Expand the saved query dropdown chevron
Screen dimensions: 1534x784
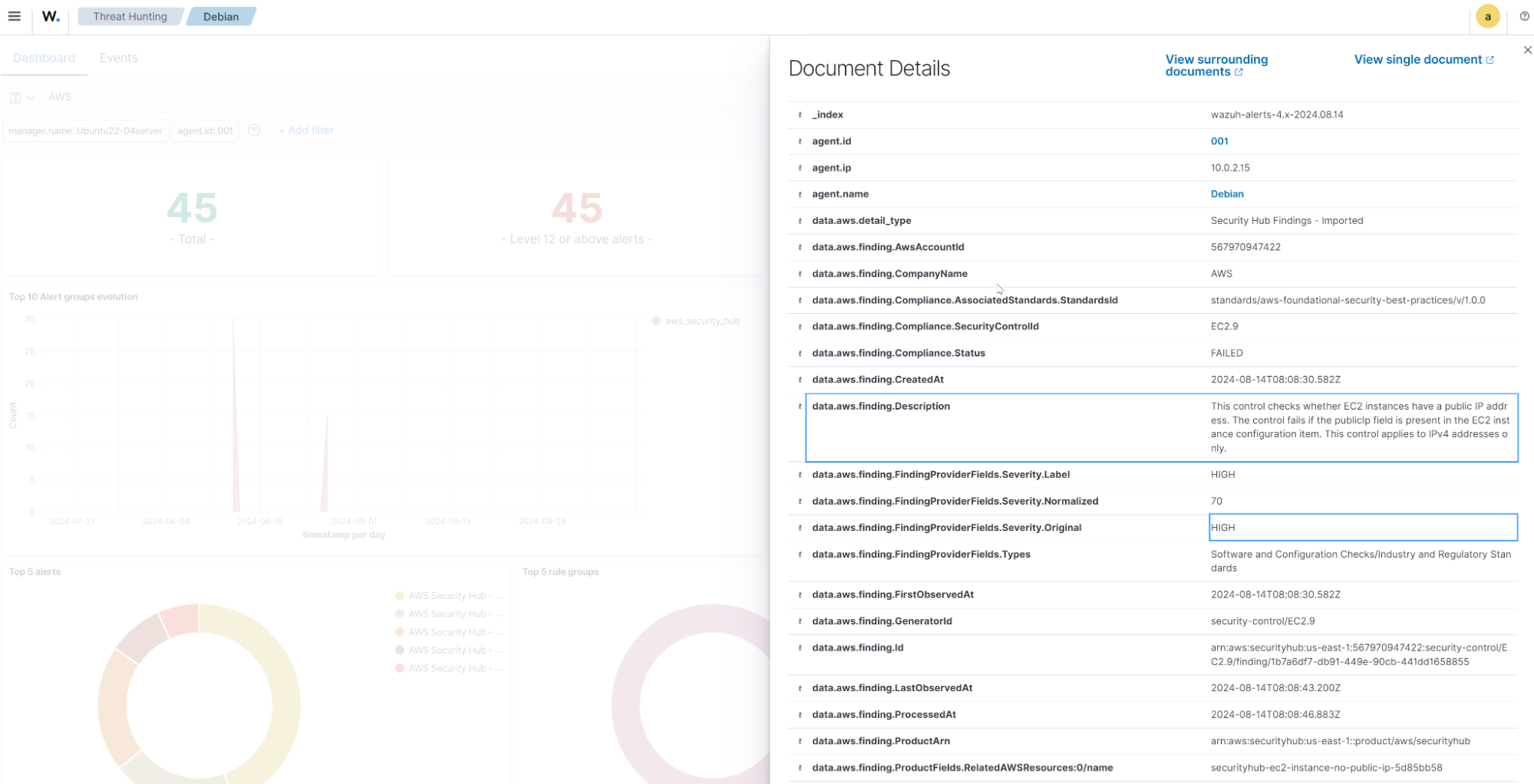29,97
